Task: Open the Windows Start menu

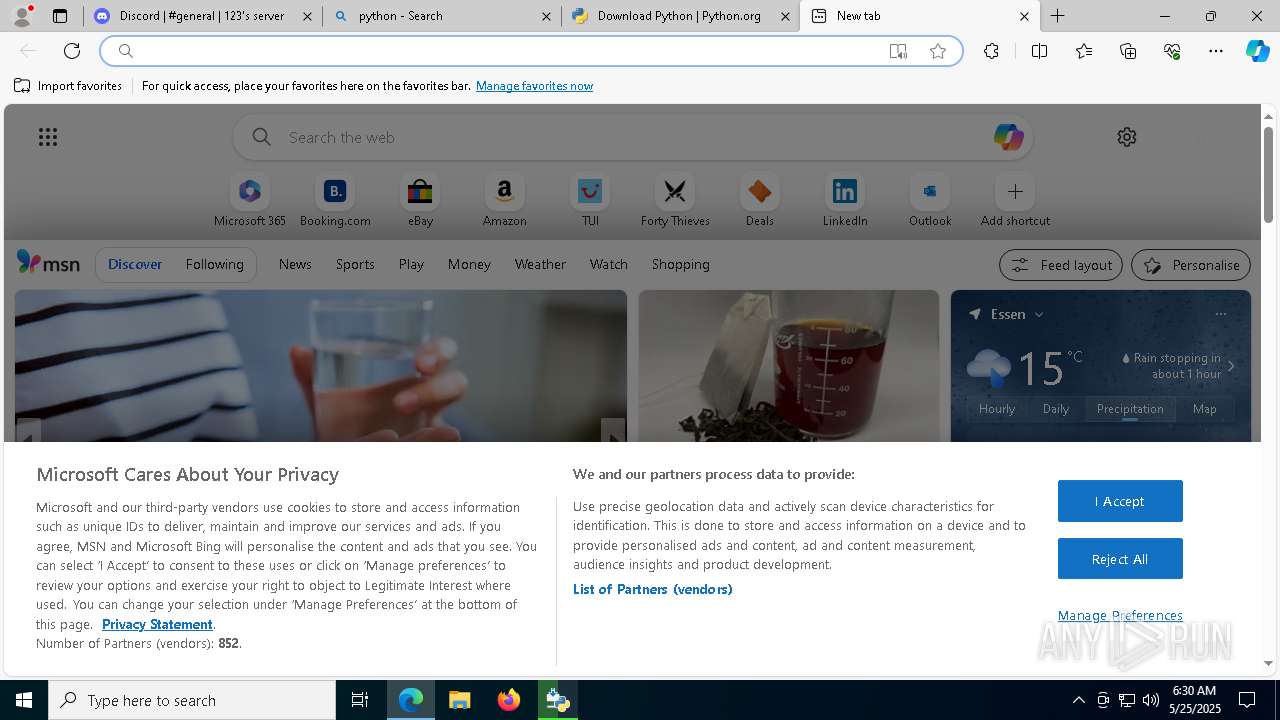Action: tap(24, 700)
